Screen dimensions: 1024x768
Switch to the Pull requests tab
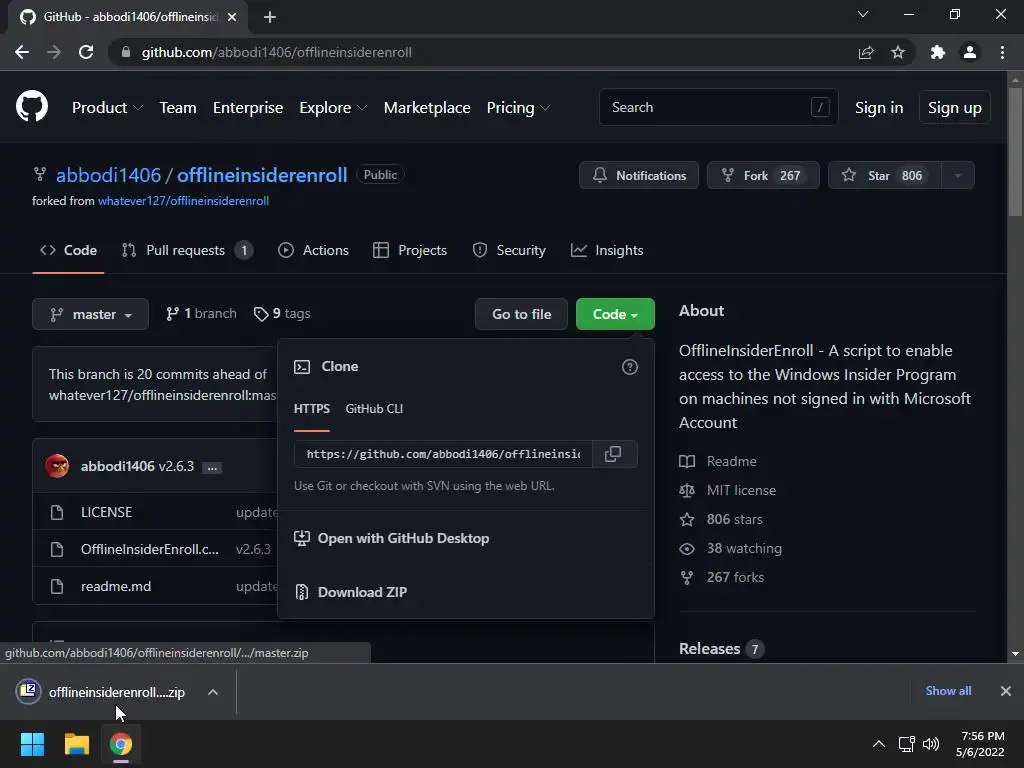point(187,250)
